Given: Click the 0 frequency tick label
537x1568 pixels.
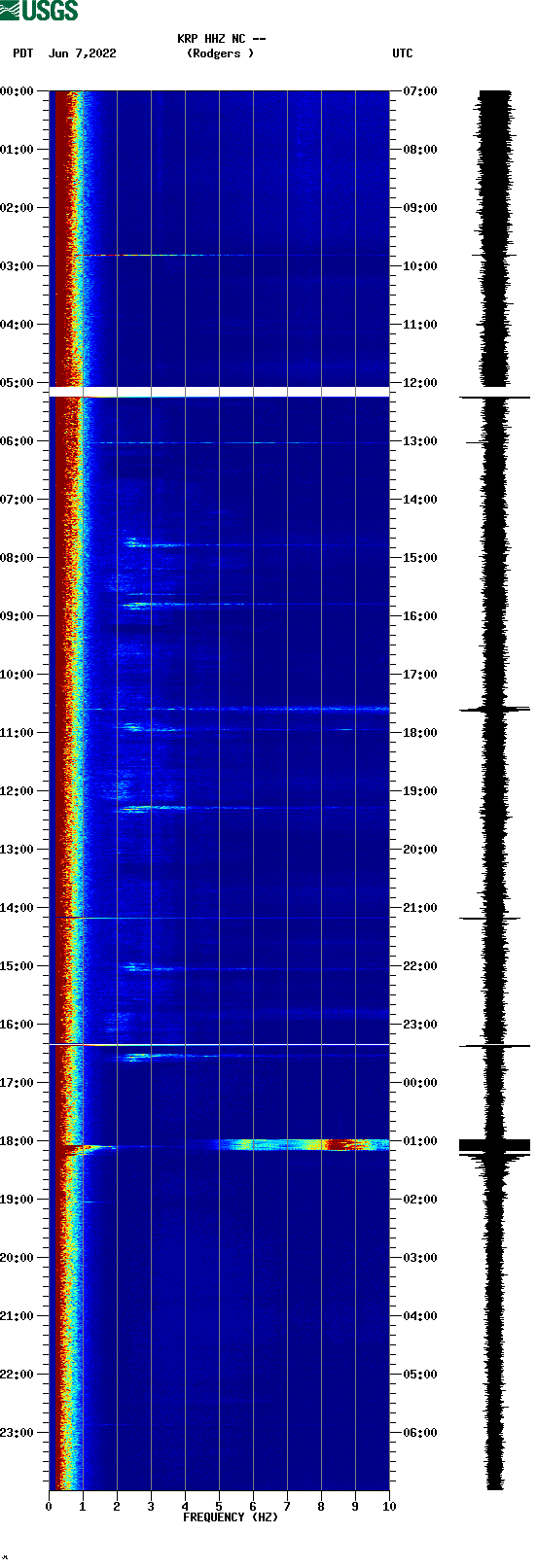Looking at the screenshot, I should [49, 1507].
